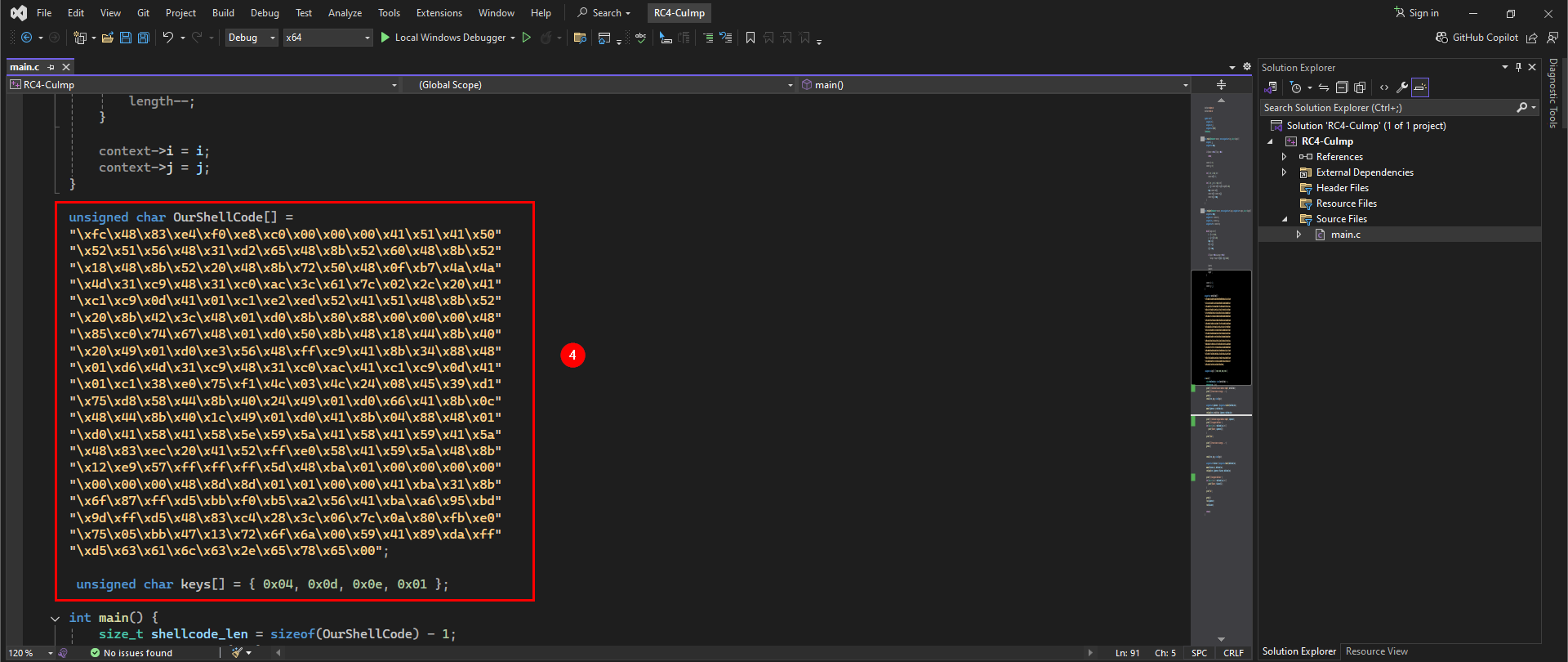The height and width of the screenshot is (662, 1568).
Task: Click Navigate Backward arrow icon
Action: tap(26, 38)
